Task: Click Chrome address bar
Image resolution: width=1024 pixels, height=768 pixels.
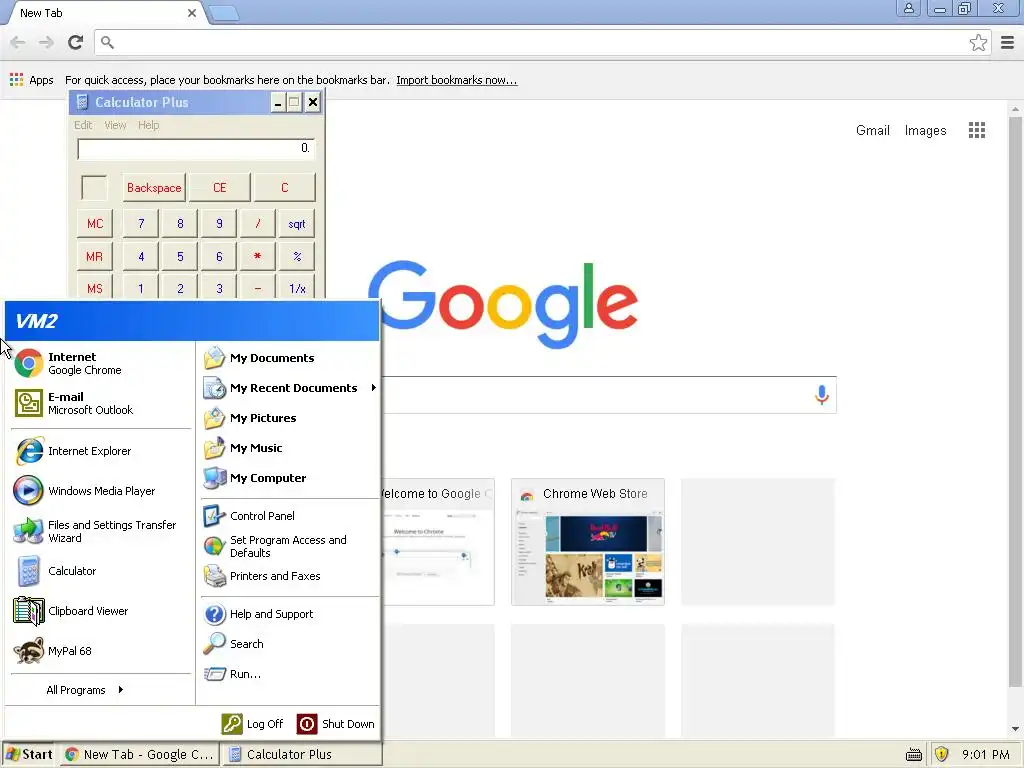Action: tap(542, 42)
